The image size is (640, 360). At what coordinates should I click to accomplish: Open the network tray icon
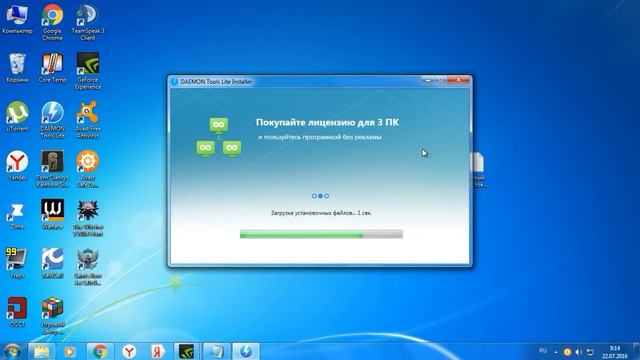(590, 352)
